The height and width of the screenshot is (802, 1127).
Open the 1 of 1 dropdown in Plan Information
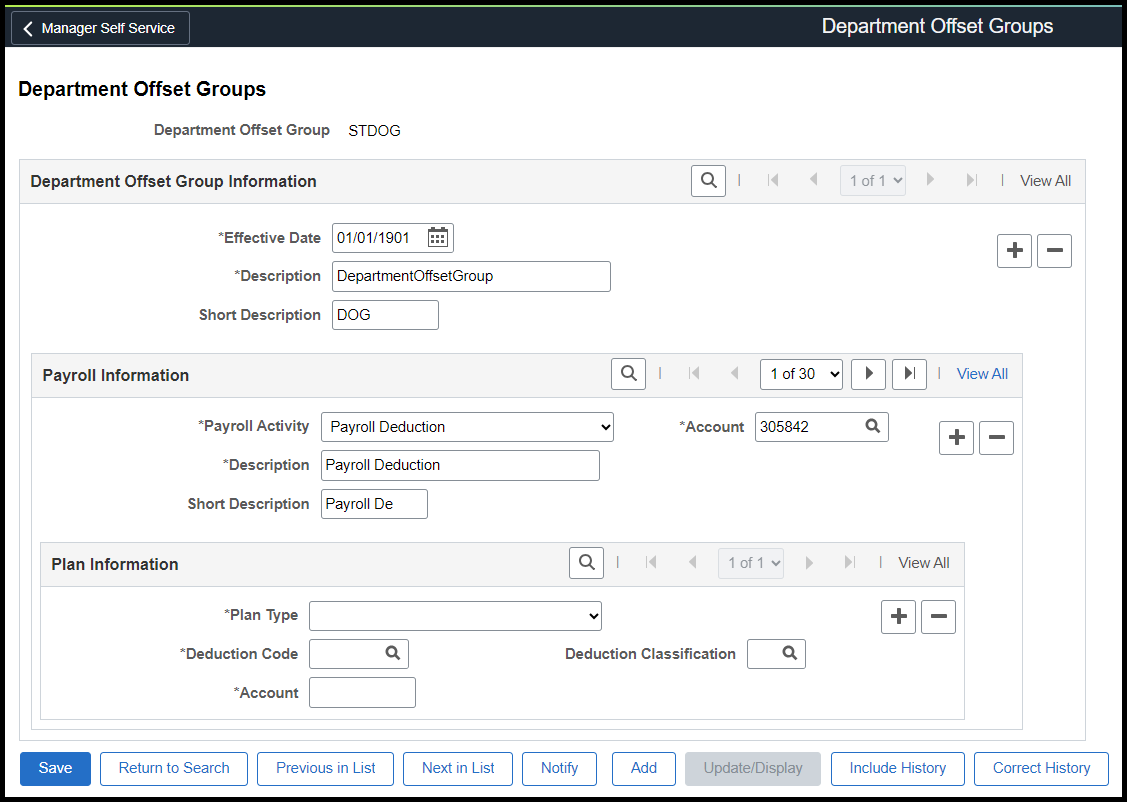(751, 563)
